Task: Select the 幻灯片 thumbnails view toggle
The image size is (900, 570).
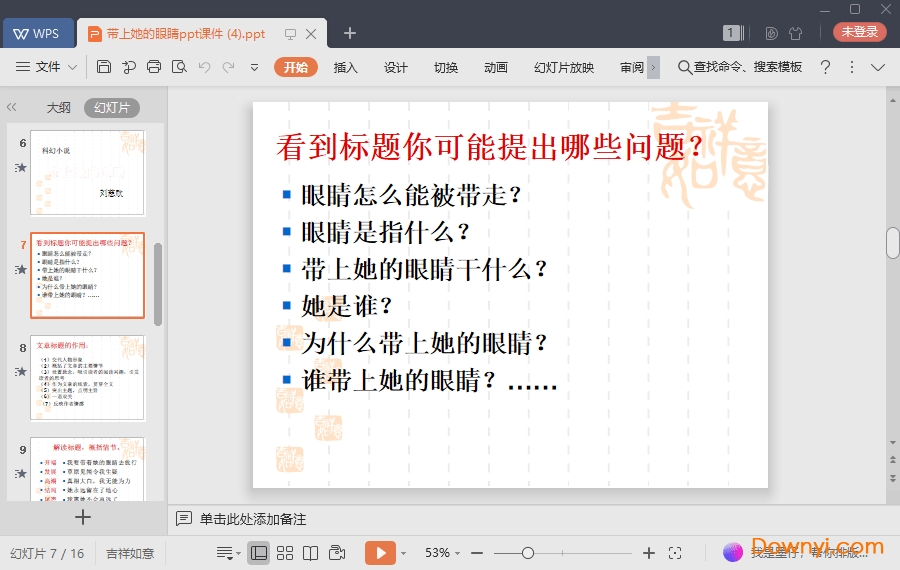Action: 111,108
